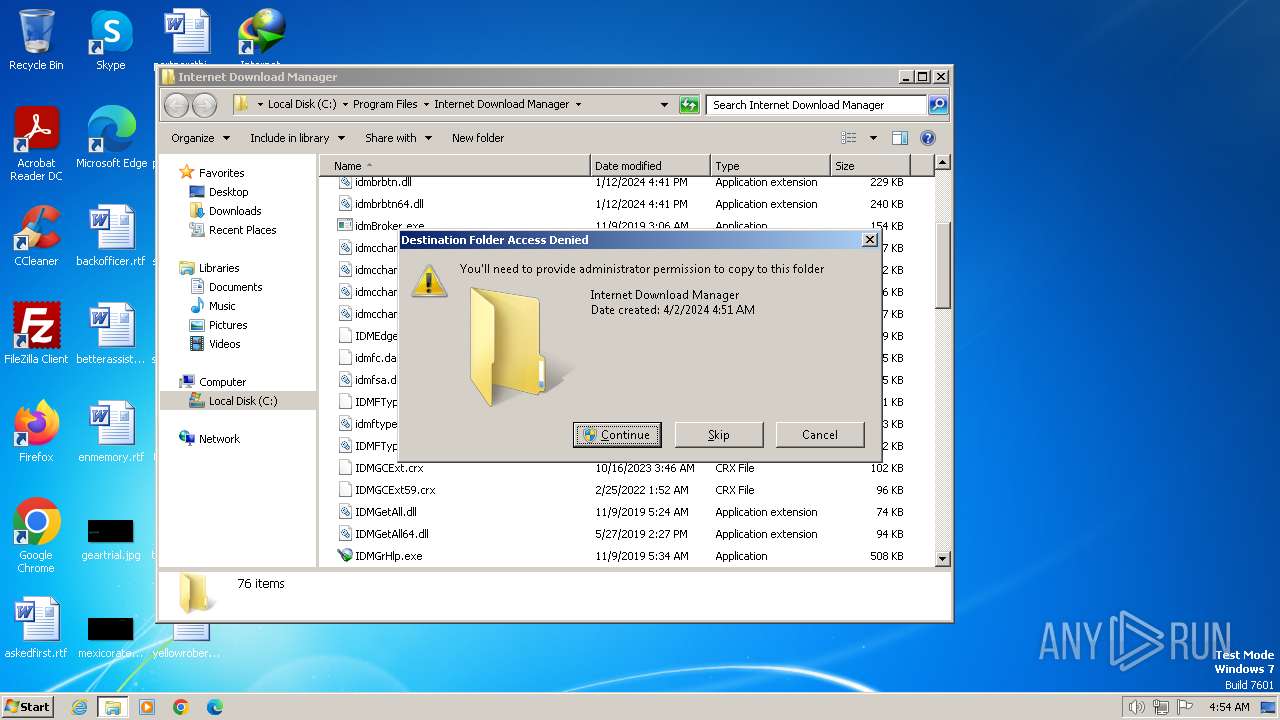
Task: Click the search magnifier icon
Action: tap(937, 104)
